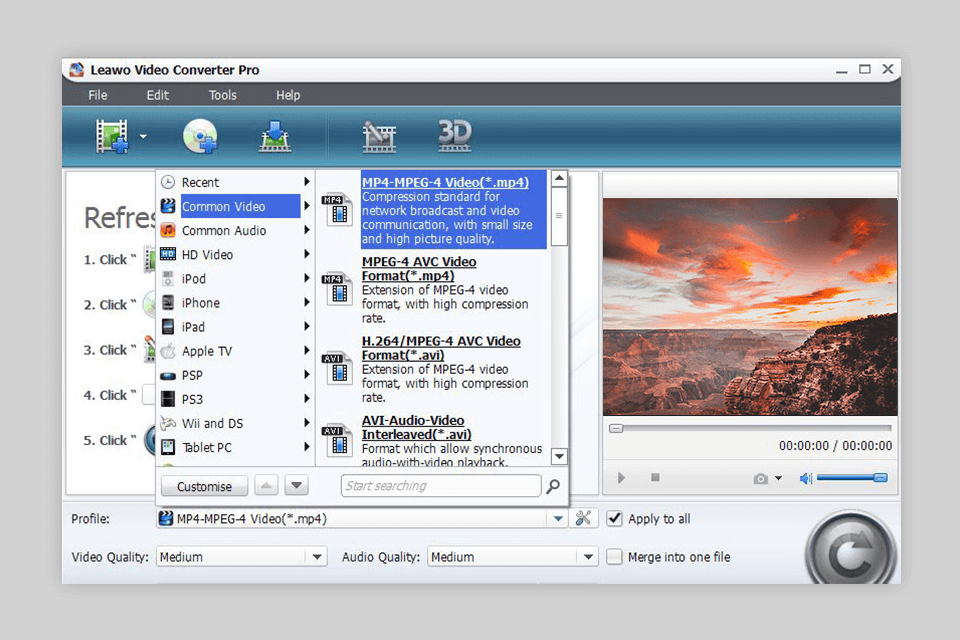Take snapshot with camera icon
The width and height of the screenshot is (960, 640).
click(x=761, y=479)
